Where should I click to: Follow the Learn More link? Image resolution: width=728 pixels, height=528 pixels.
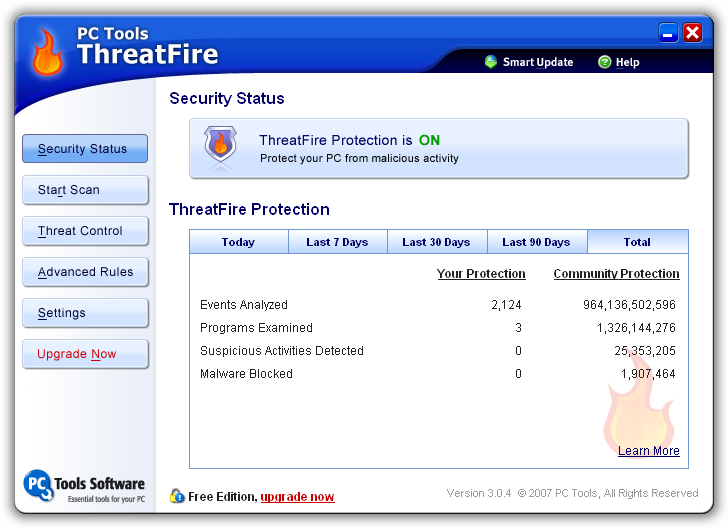648,451
